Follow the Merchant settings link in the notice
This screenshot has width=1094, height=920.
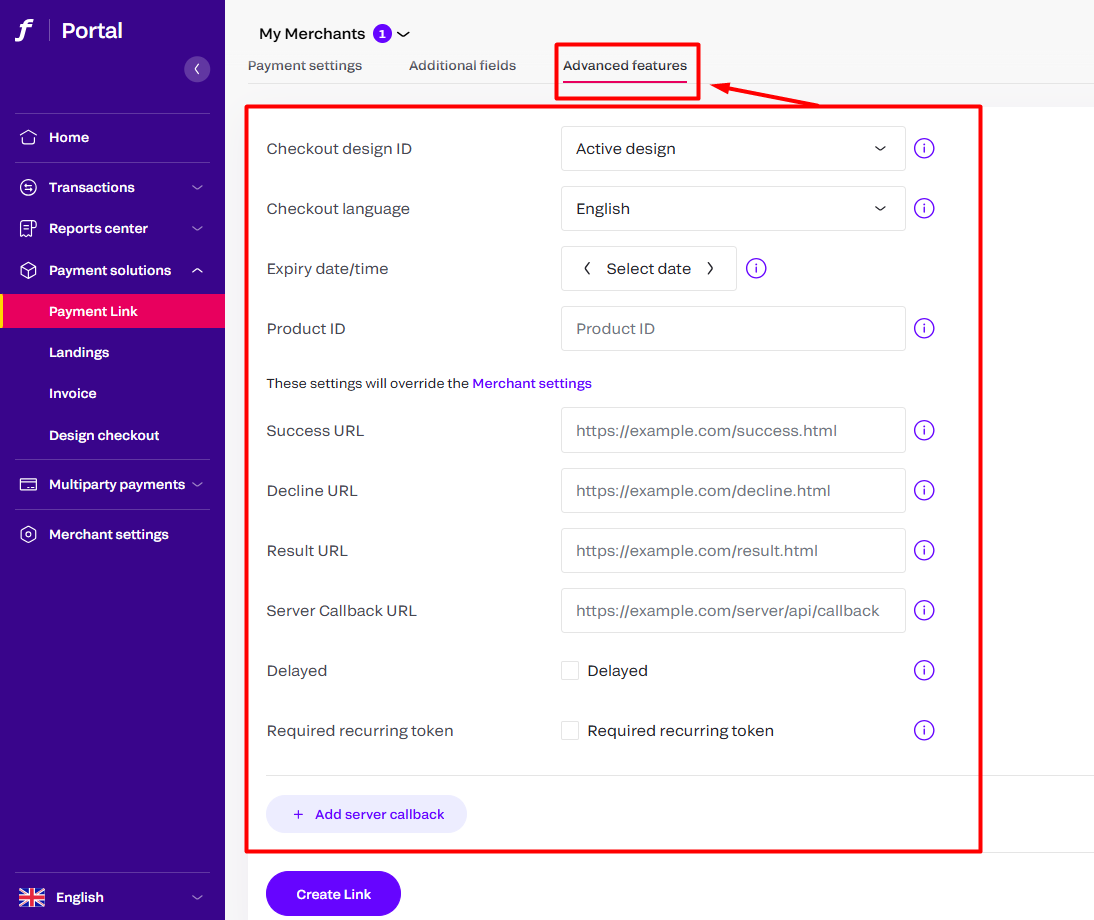[532, 383]
